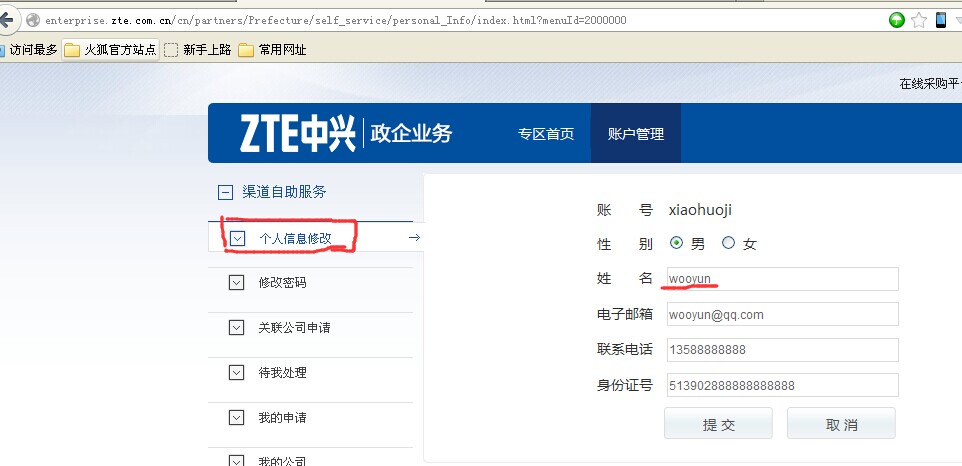The width and height of the screenshot is (962, 466).
Task: Expand the 我的公司 chevron box
Action: pyautogui.click(x=236, y=461)
